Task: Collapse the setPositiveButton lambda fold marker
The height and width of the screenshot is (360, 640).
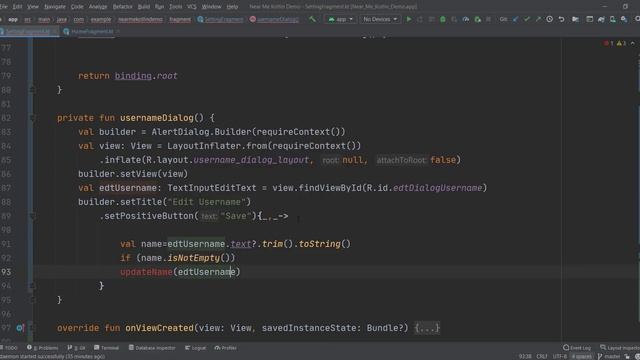Action: point(32,216)
